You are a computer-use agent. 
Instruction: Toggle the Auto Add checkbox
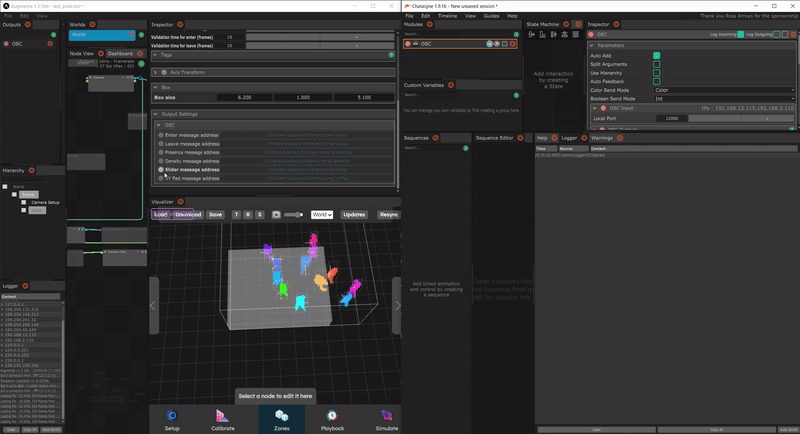pos(657,56)
